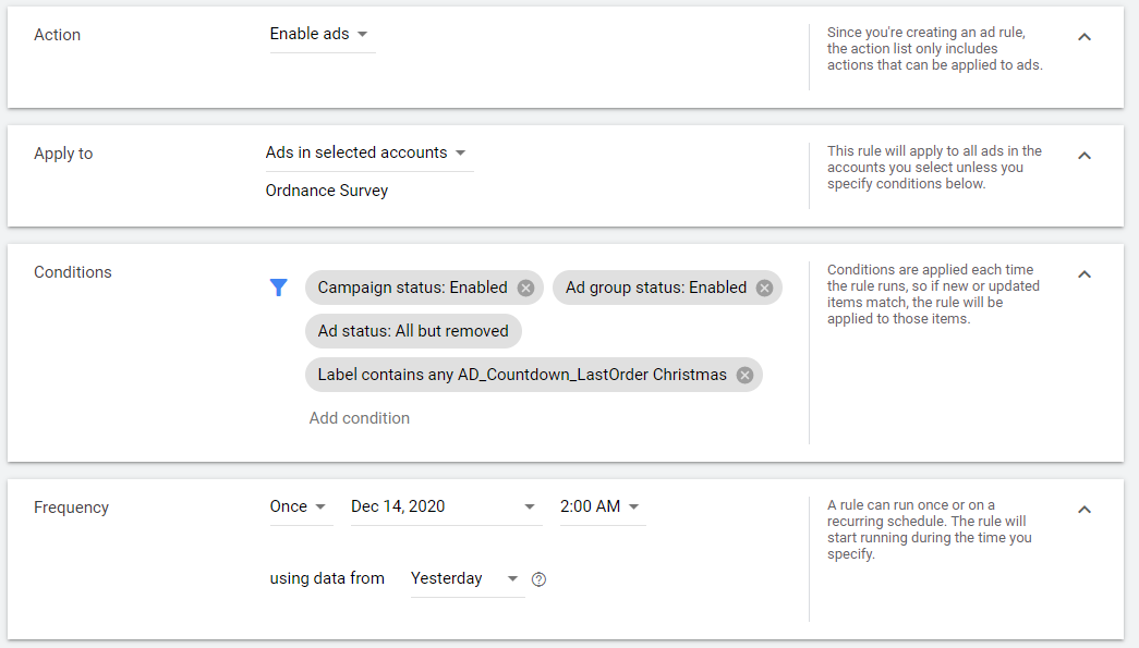The width and height of the screenshot is (1139, 648).
Task: Open the Ads in selected accounts dropdown
Action: pos(369,153)
